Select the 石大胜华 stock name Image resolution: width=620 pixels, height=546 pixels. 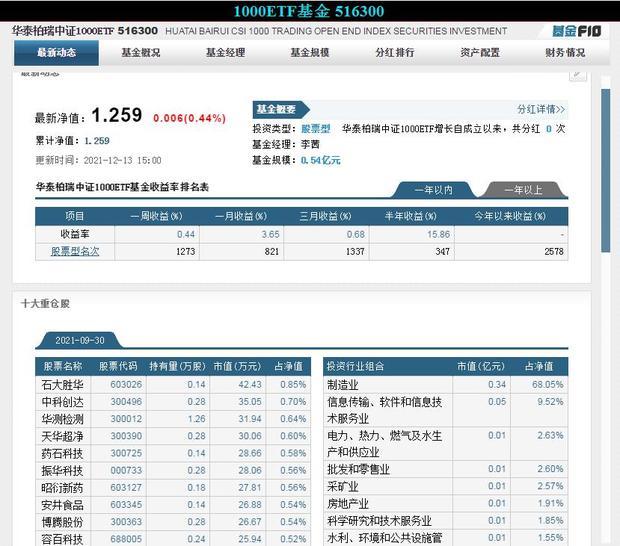[62, 385]
